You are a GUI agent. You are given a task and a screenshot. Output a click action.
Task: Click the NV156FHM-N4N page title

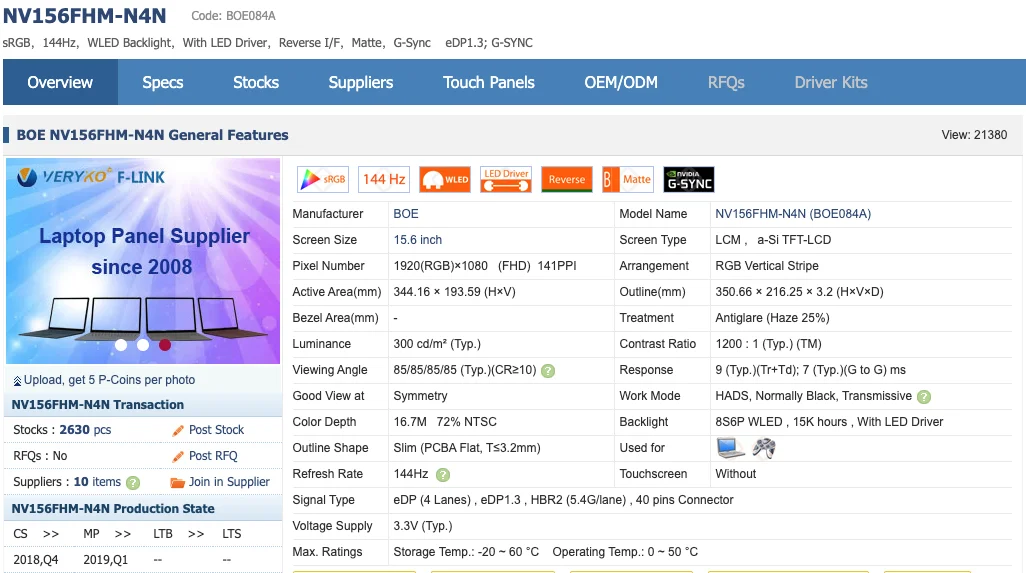coord(84,16)
